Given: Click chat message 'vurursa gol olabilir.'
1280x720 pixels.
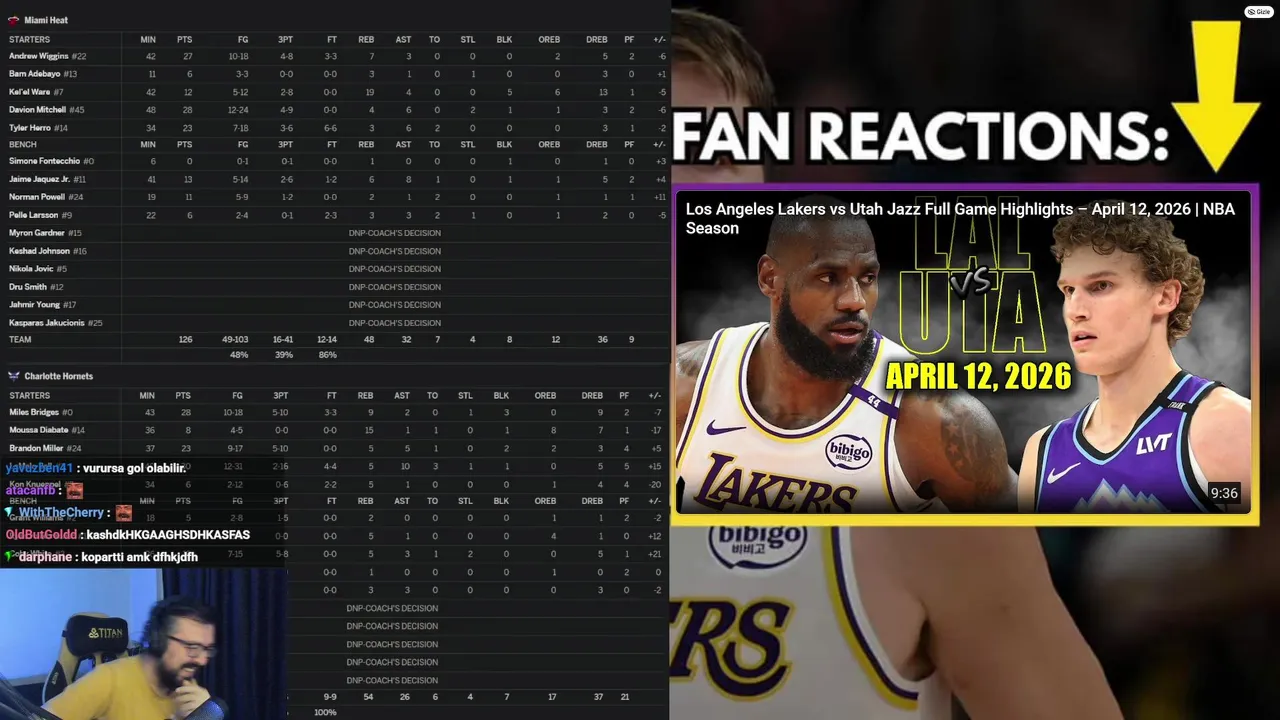Looking at the screenshot, I should point(134,468).
